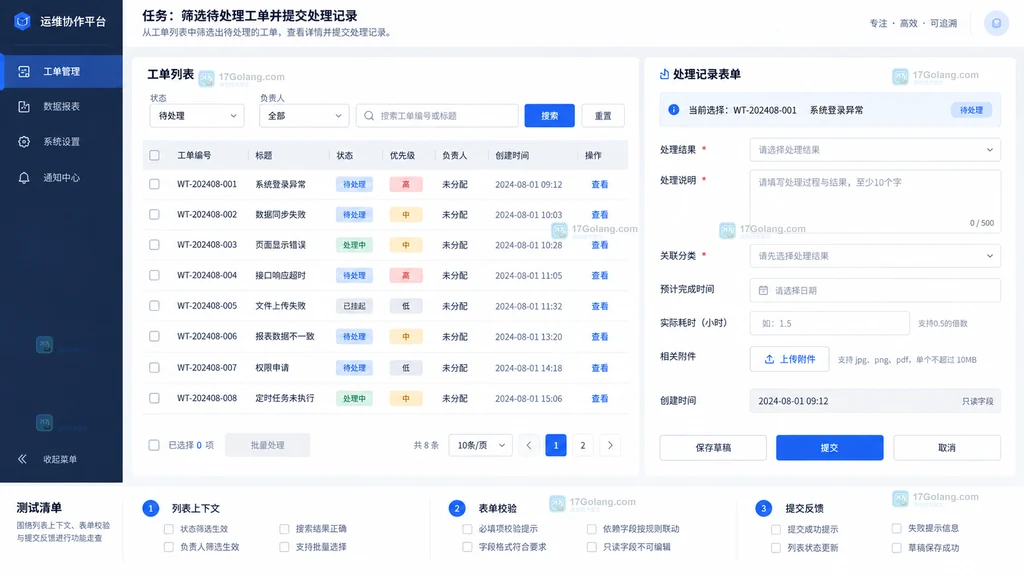The image size is (1024, 576).
Task: Click the 处理记录表单 header icon
Action: tap(664, 74)
